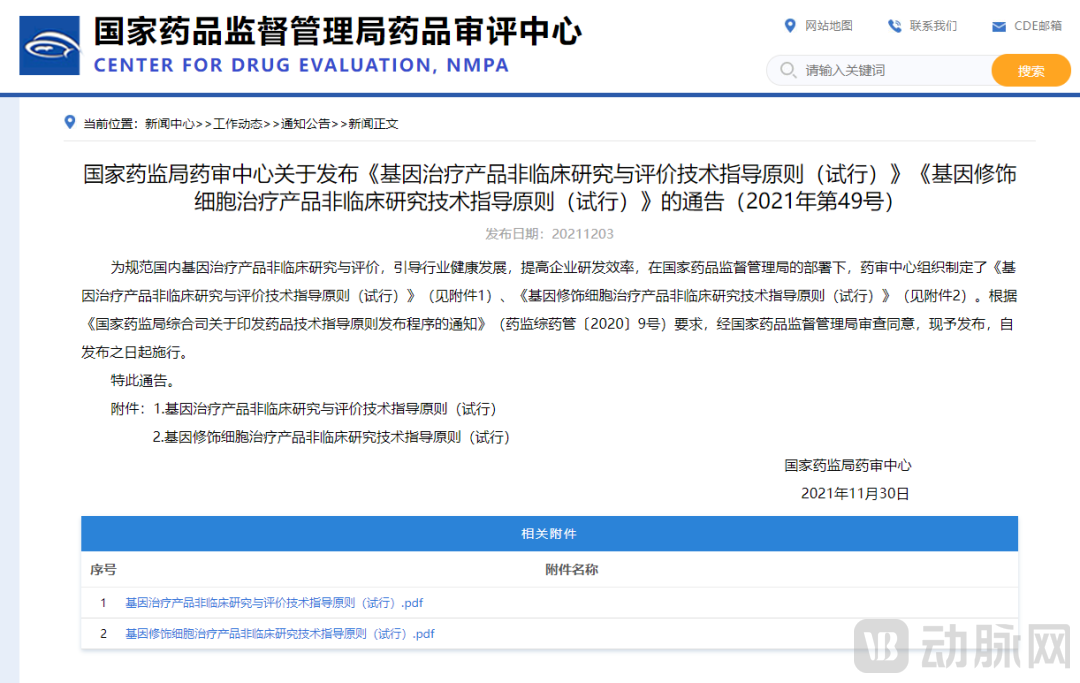Click the location pin icon beside 网站地图
Screen dimensions: 1080x683
(x=791, y=26)
